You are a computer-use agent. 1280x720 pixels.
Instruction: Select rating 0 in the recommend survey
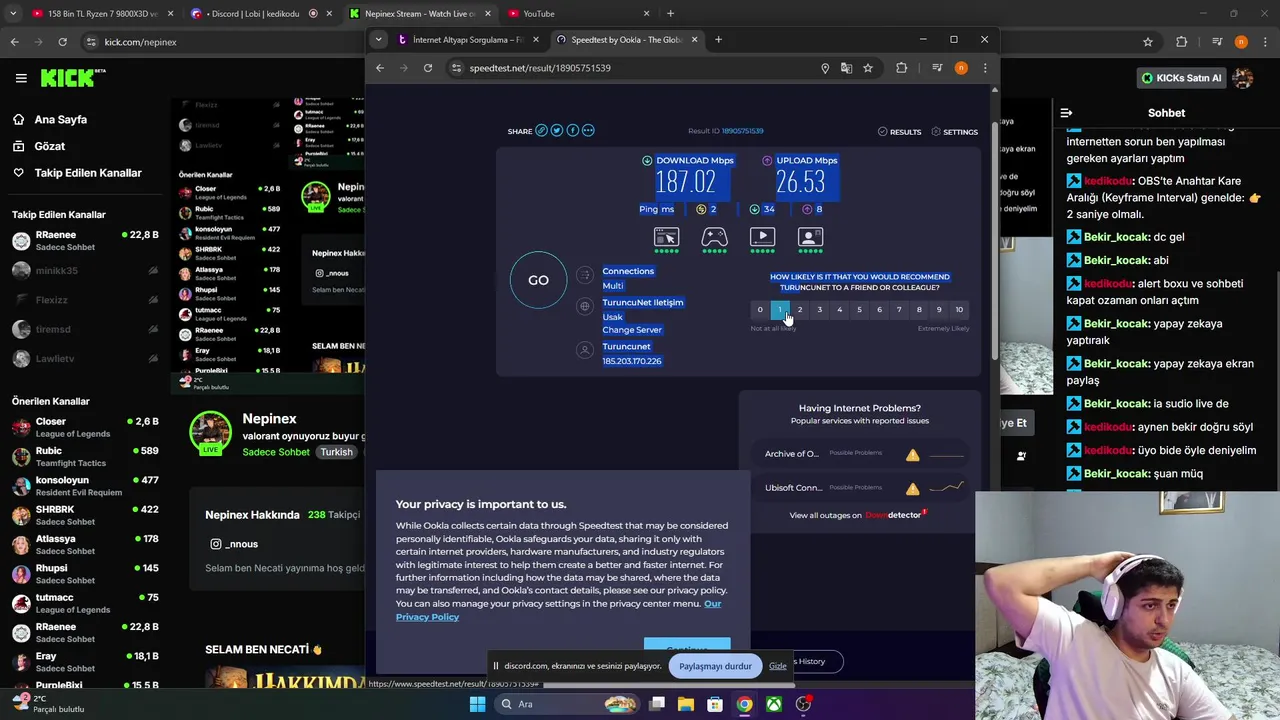[760, 310]
